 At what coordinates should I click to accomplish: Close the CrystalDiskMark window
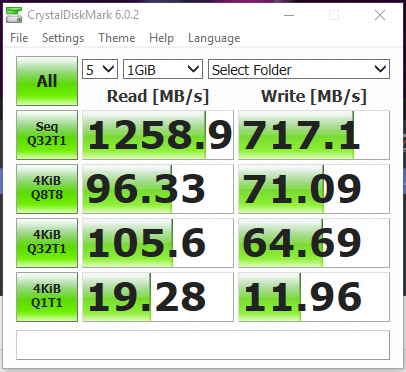coord(380,15)
